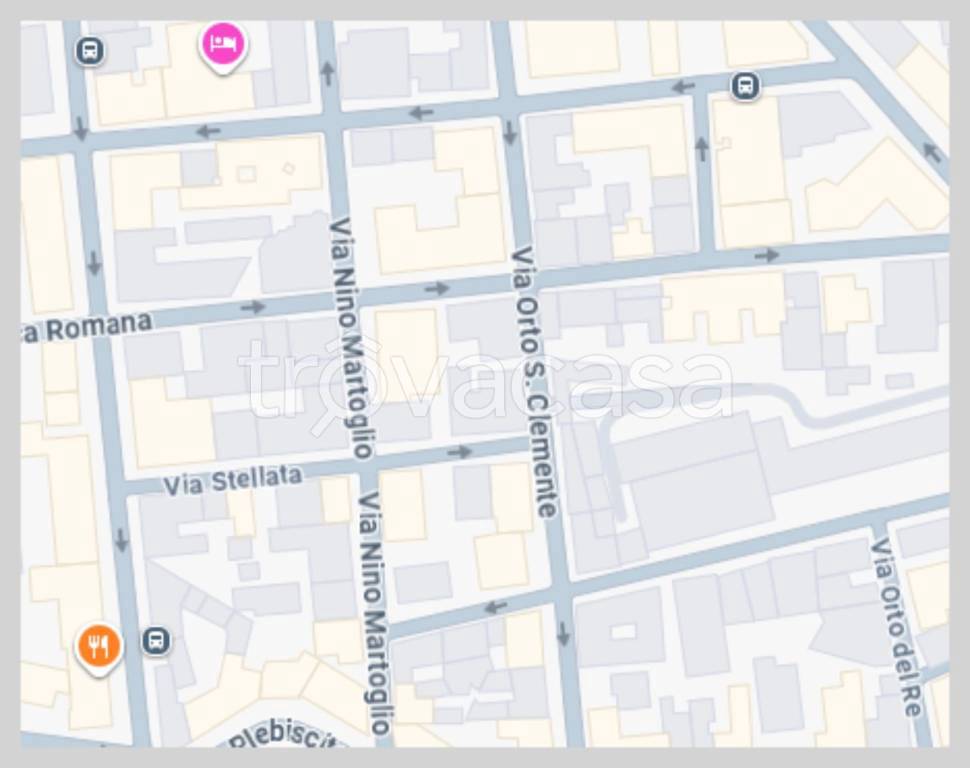Click the orange restaurant fork-knife marker
This screenshot has width=970, height=768.
click(99, 648)
